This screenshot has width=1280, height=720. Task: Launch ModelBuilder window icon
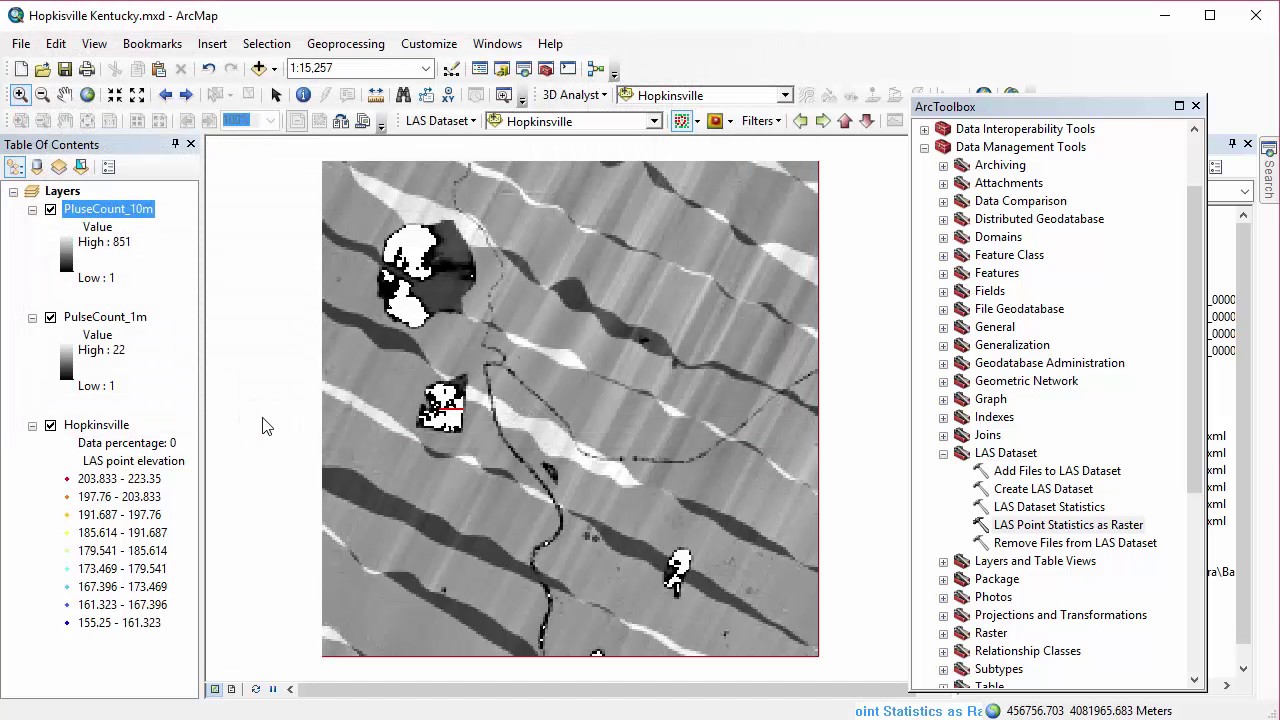(x=596, y=69)
